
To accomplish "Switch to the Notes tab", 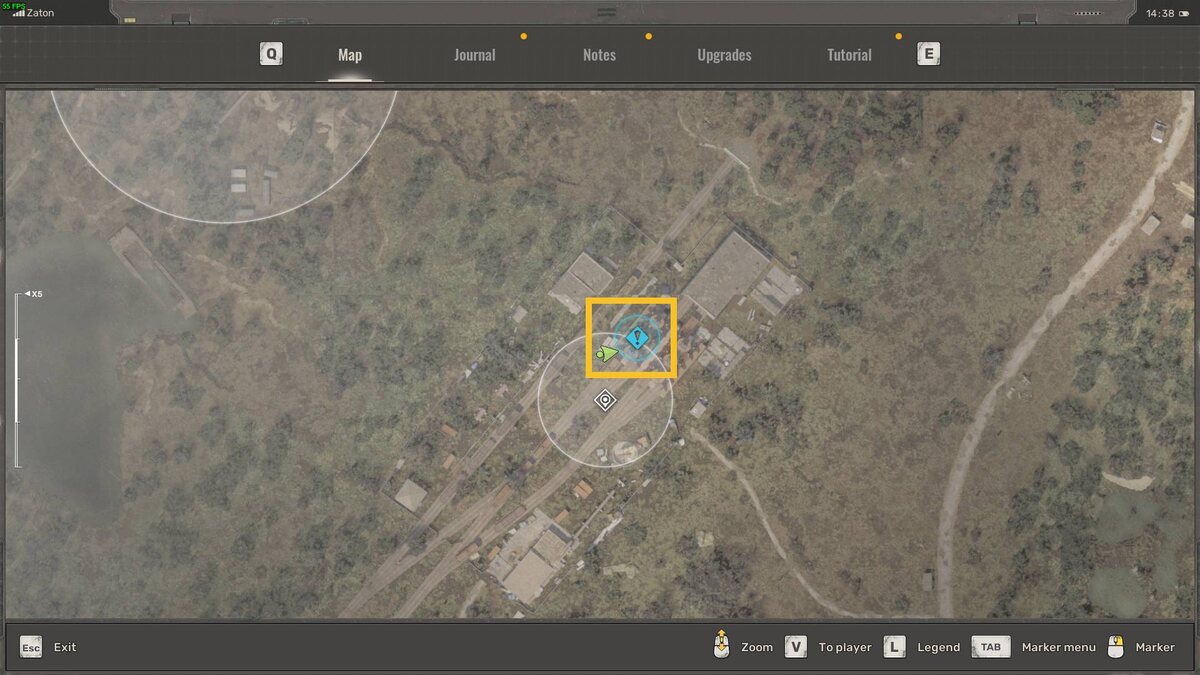I will [x=599, y=55].
